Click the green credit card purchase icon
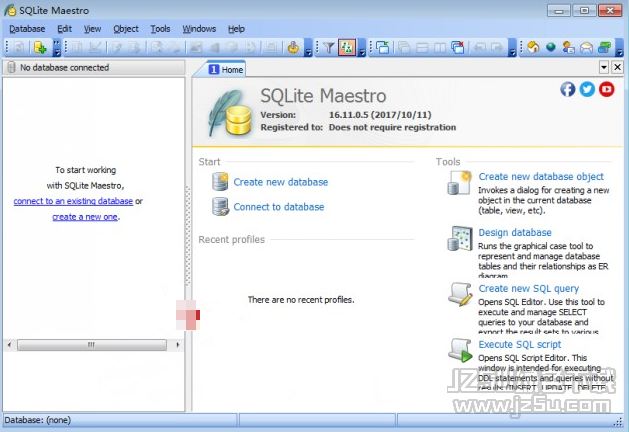629x432 pixels. point(605,48)
